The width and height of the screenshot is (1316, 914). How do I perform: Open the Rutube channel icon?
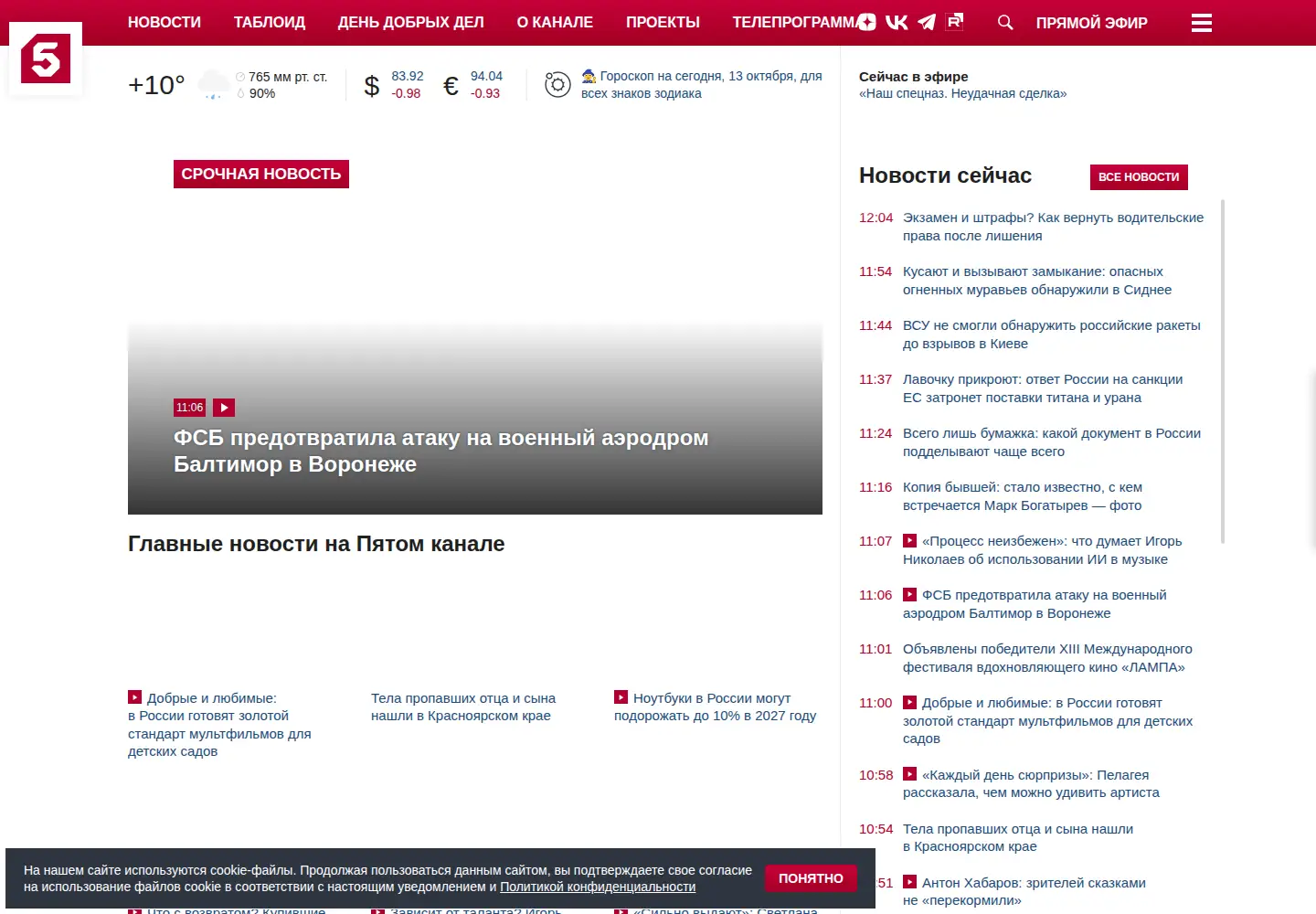pyautogui.click(x=955, y=21)
